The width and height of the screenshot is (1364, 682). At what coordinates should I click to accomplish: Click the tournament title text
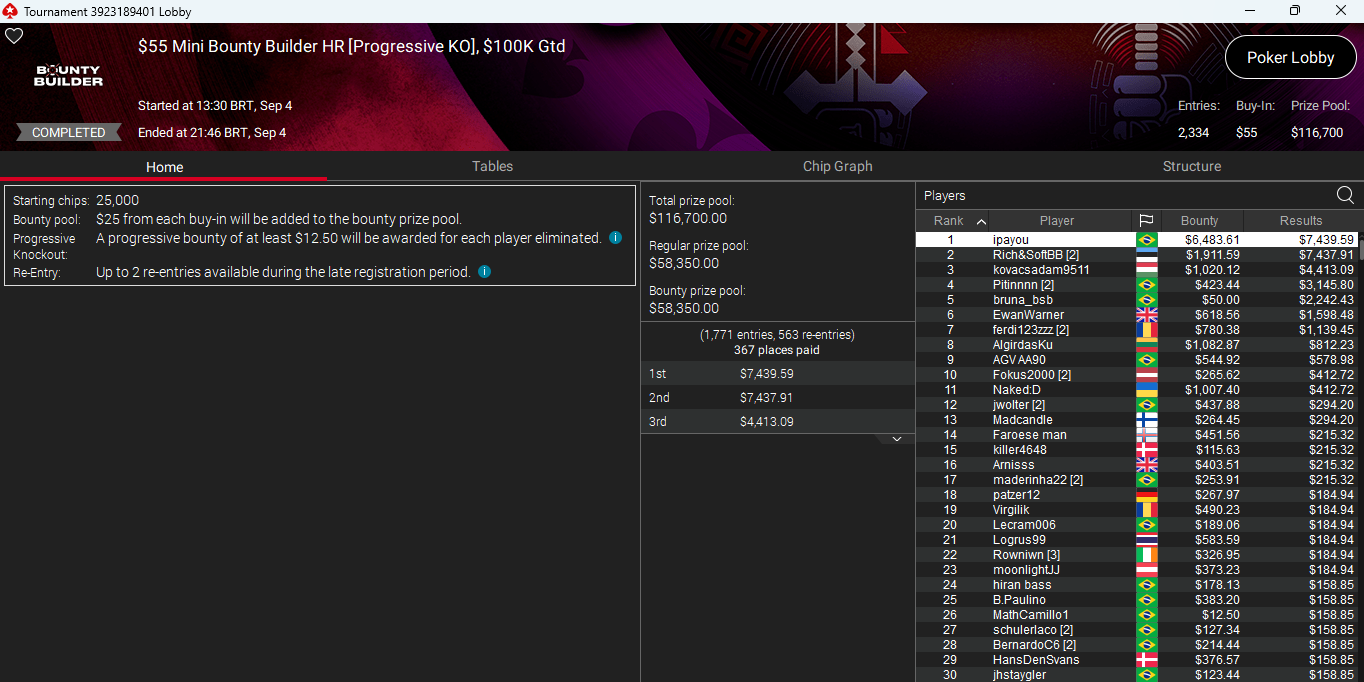pyautogui.click(x=352, y=46)
